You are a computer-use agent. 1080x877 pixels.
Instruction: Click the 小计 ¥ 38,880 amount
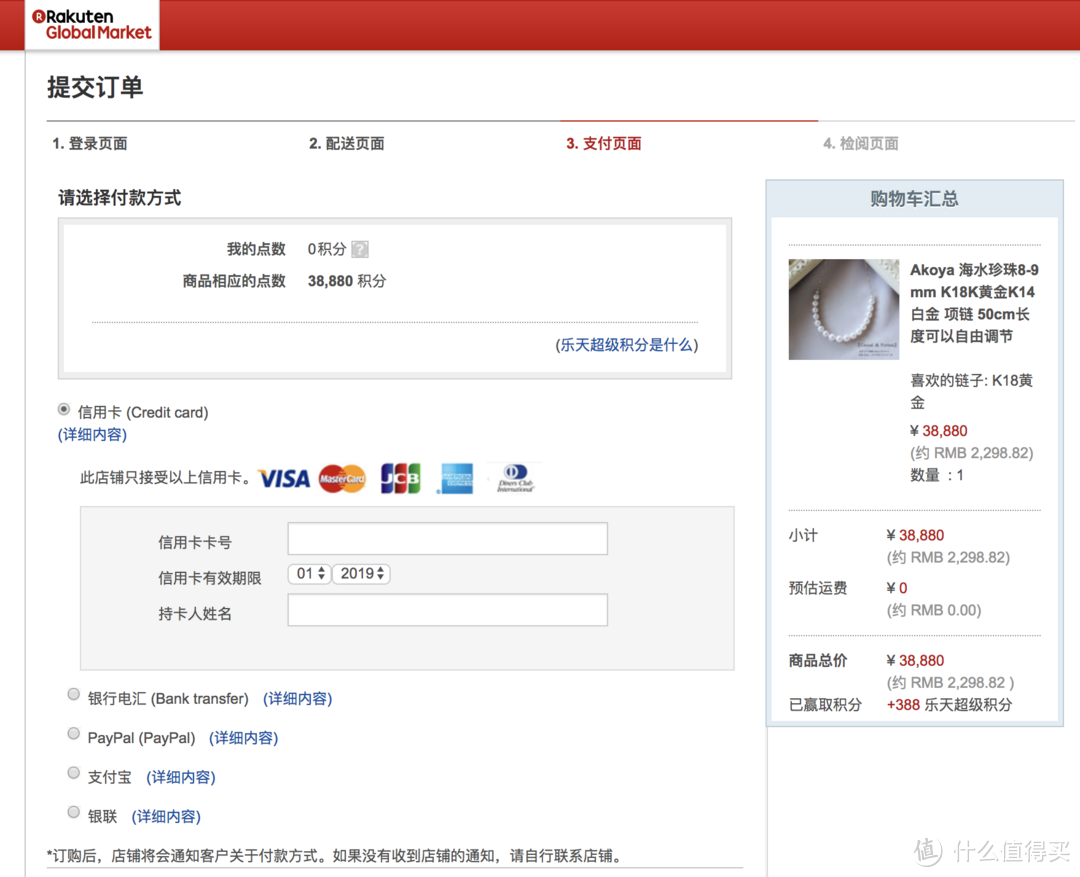[915, 535]
